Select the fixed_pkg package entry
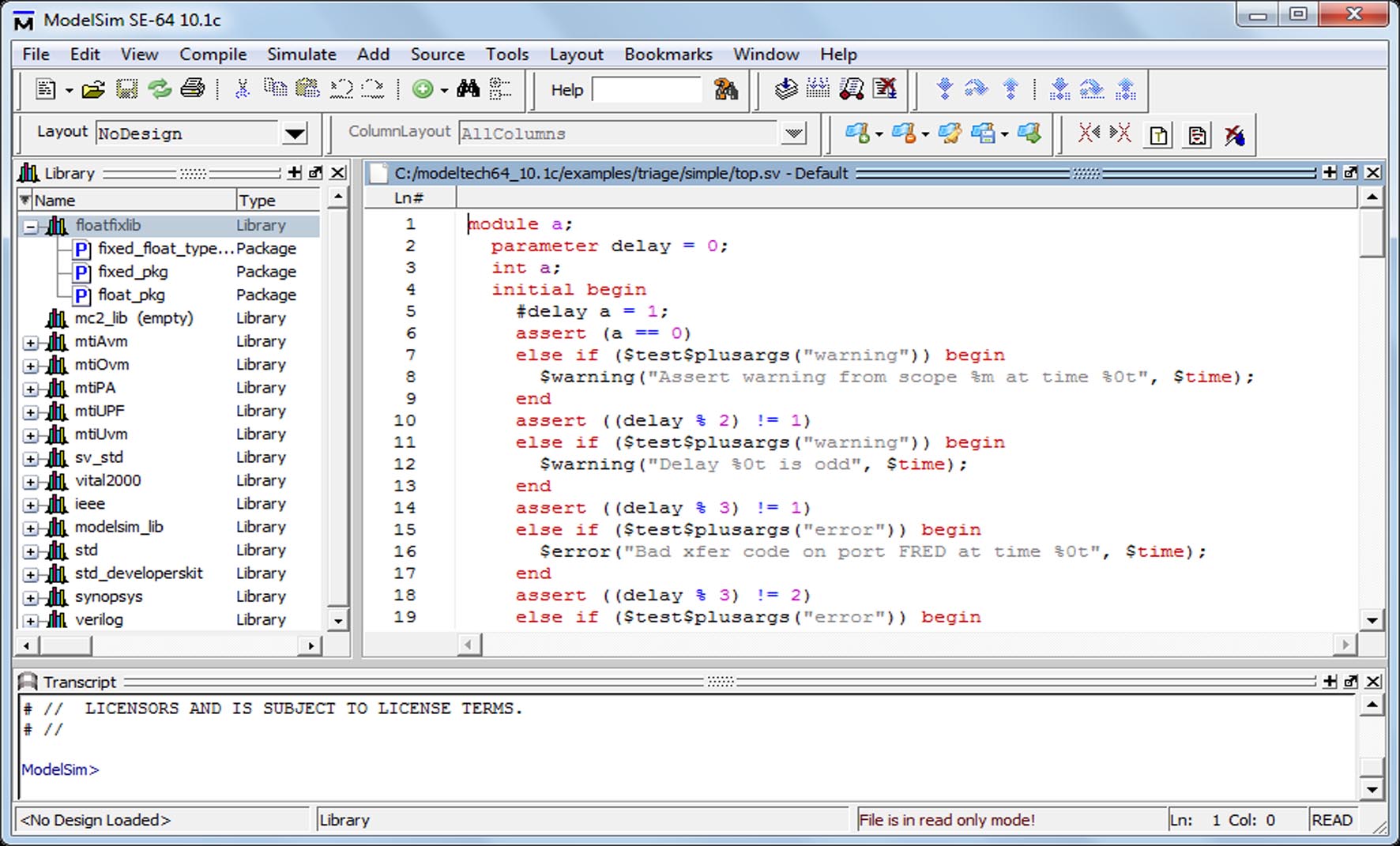Screen dimensions: 1400x846 133,272
